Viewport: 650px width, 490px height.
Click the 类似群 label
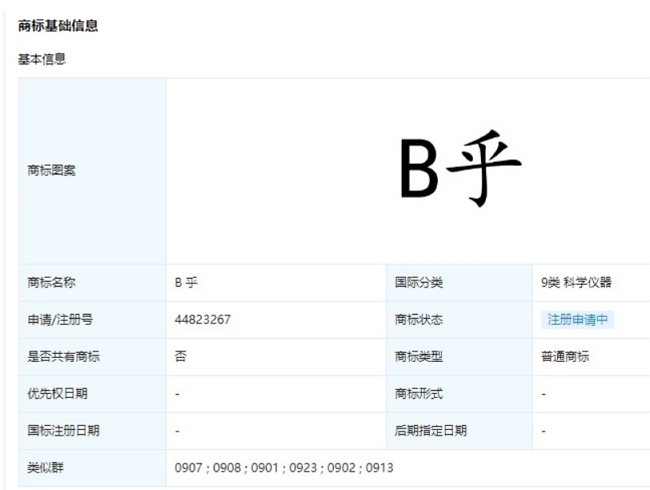pos(45,468)
